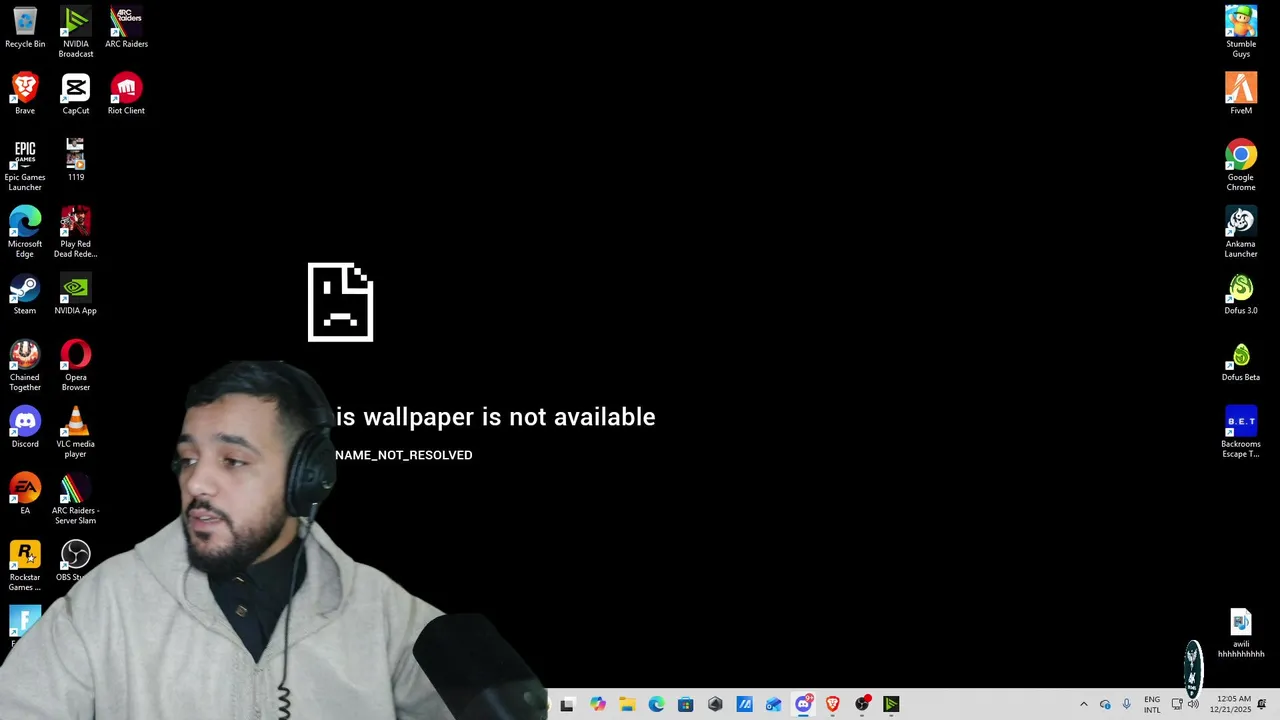The height and width of the screenshot is (720, 1280).
Task: Select the Chained Together game icon
Action: click(25, 365)
